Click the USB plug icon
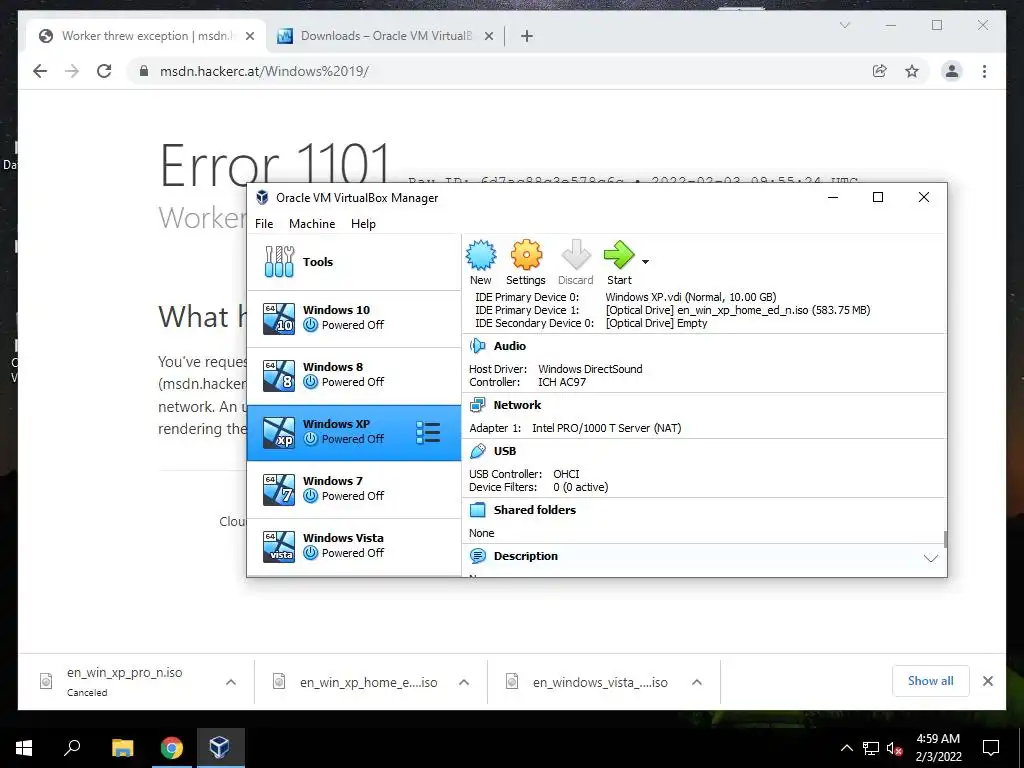Image resolution: width=1024 pixels, height=768 pixels. [478, 451]
